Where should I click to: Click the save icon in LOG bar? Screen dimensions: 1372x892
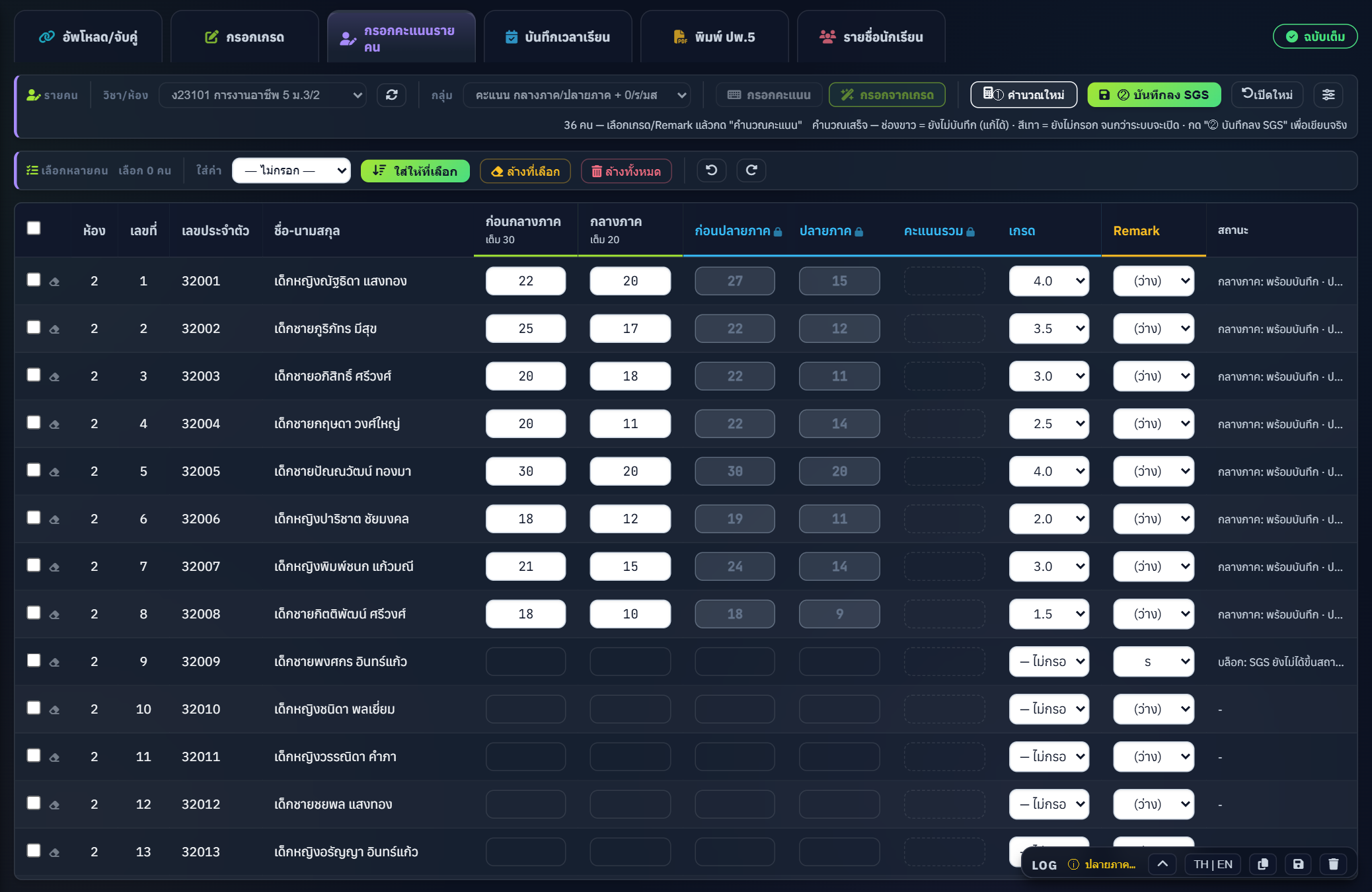[x=1298, y=864]
